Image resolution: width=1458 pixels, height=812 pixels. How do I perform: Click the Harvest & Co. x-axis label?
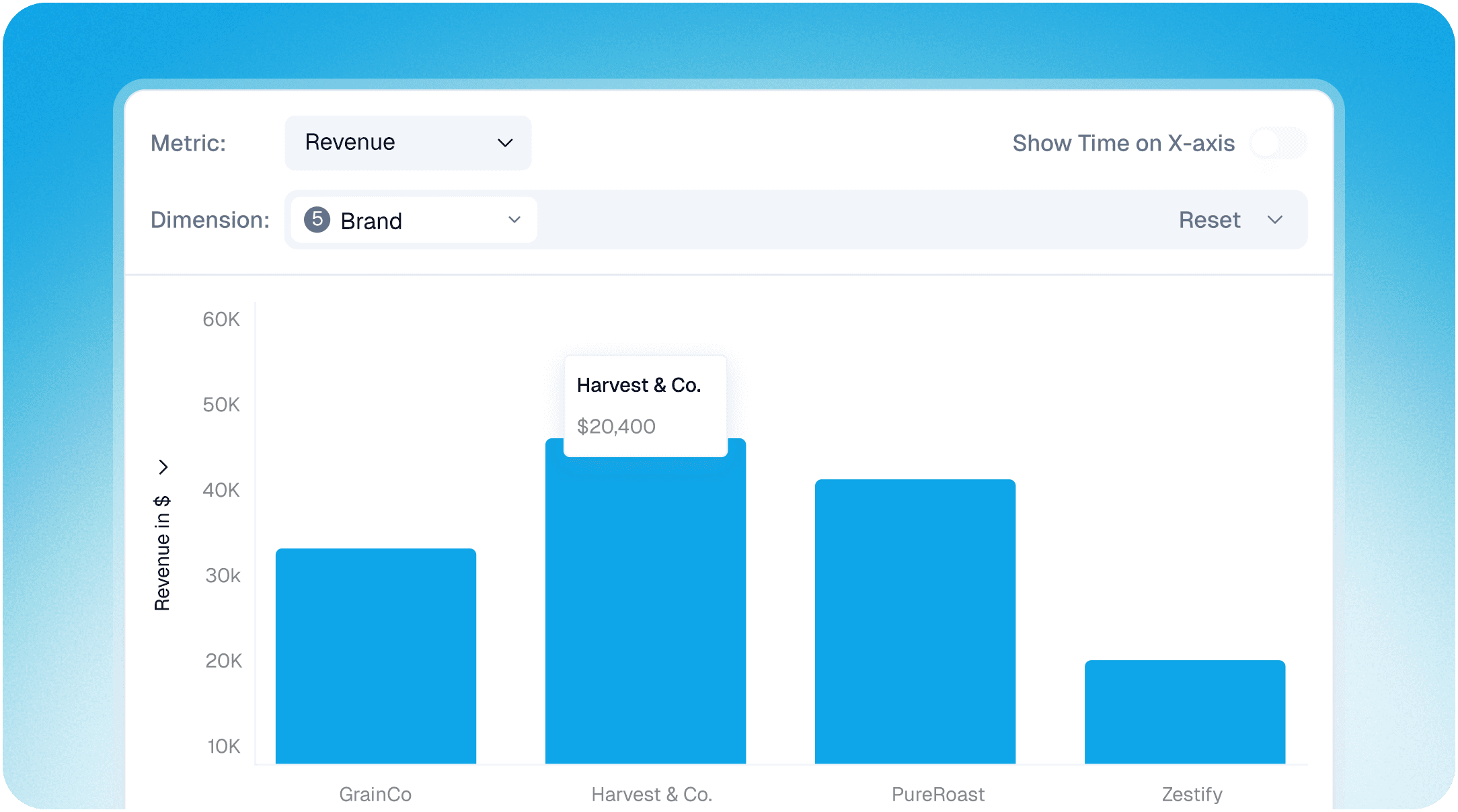[652, 794]
